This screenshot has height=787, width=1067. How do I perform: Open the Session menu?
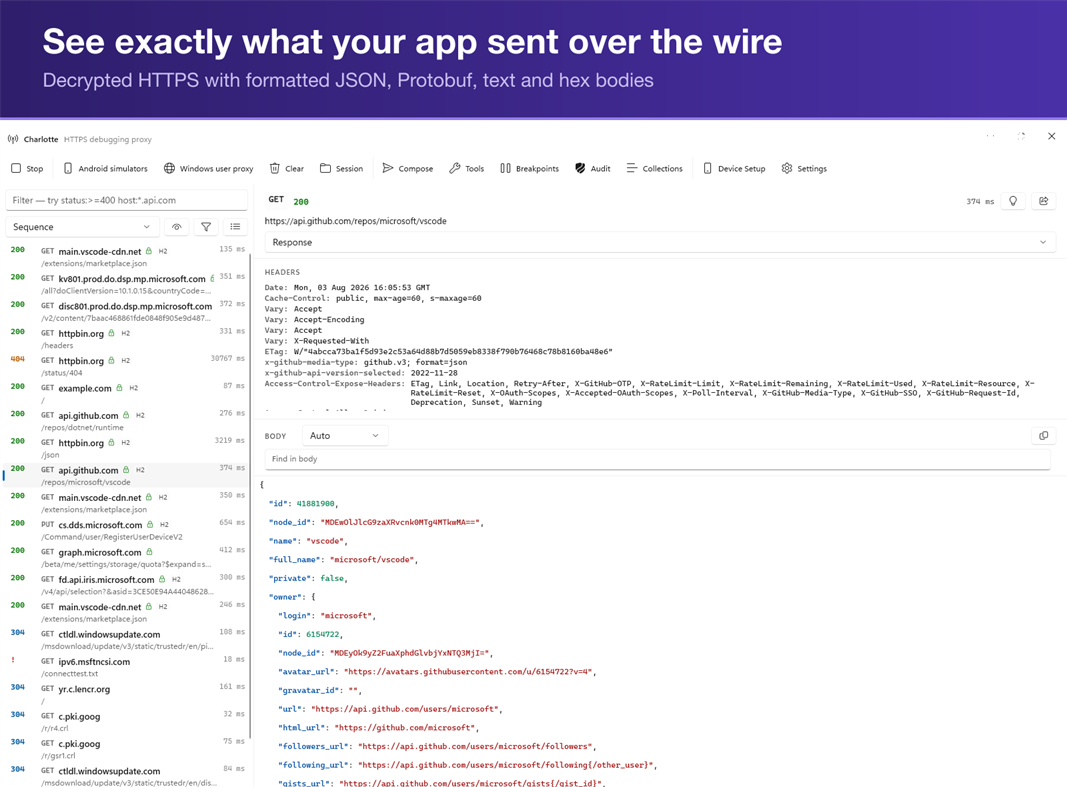342,169
